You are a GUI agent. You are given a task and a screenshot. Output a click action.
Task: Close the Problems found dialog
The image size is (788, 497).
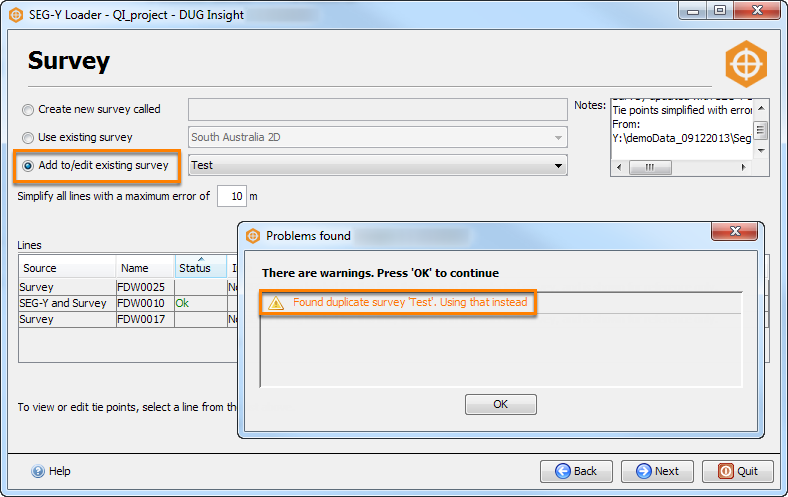[x=734, y=231]
